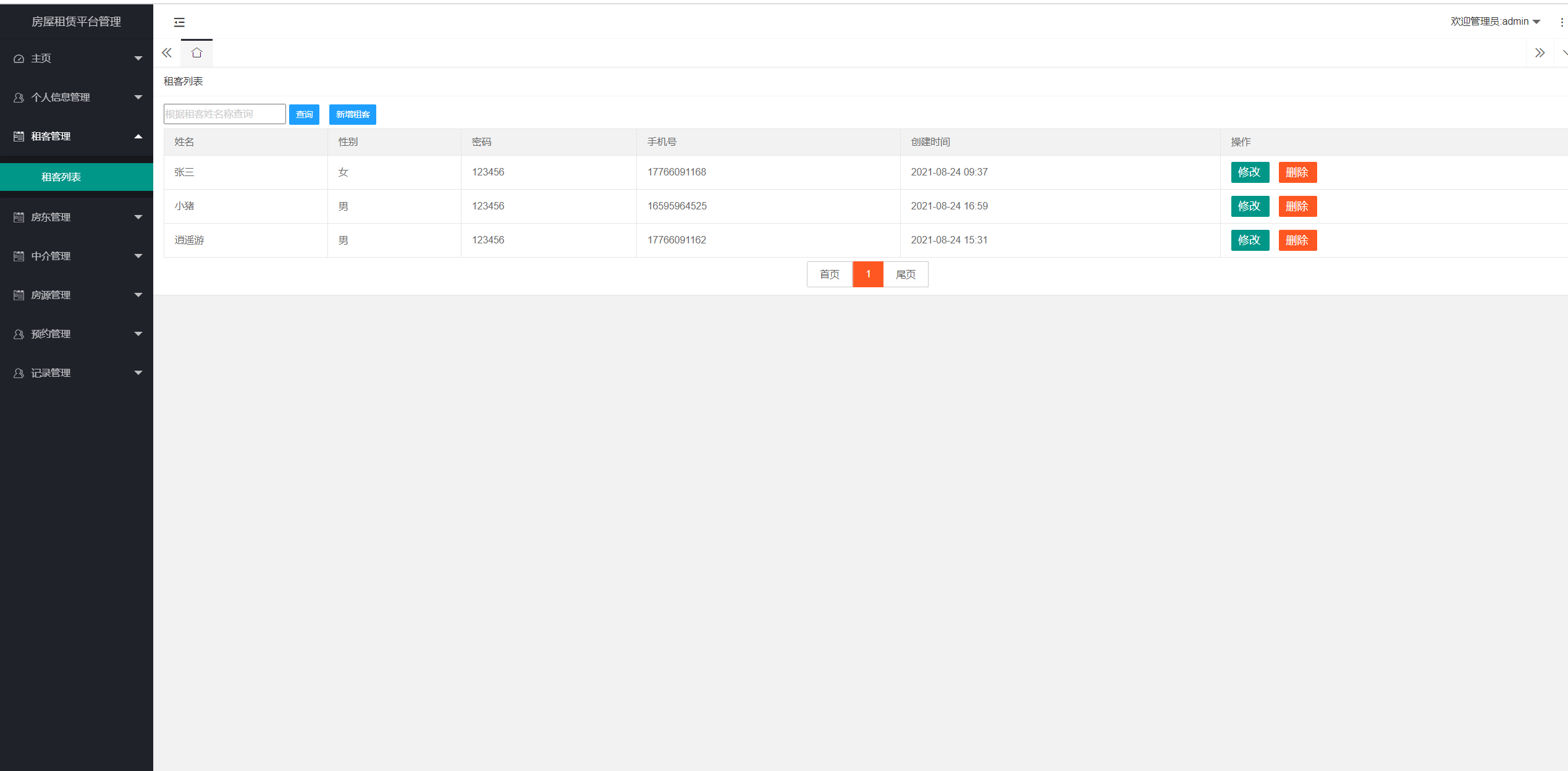Open the home tab icon

coord(196,53)
